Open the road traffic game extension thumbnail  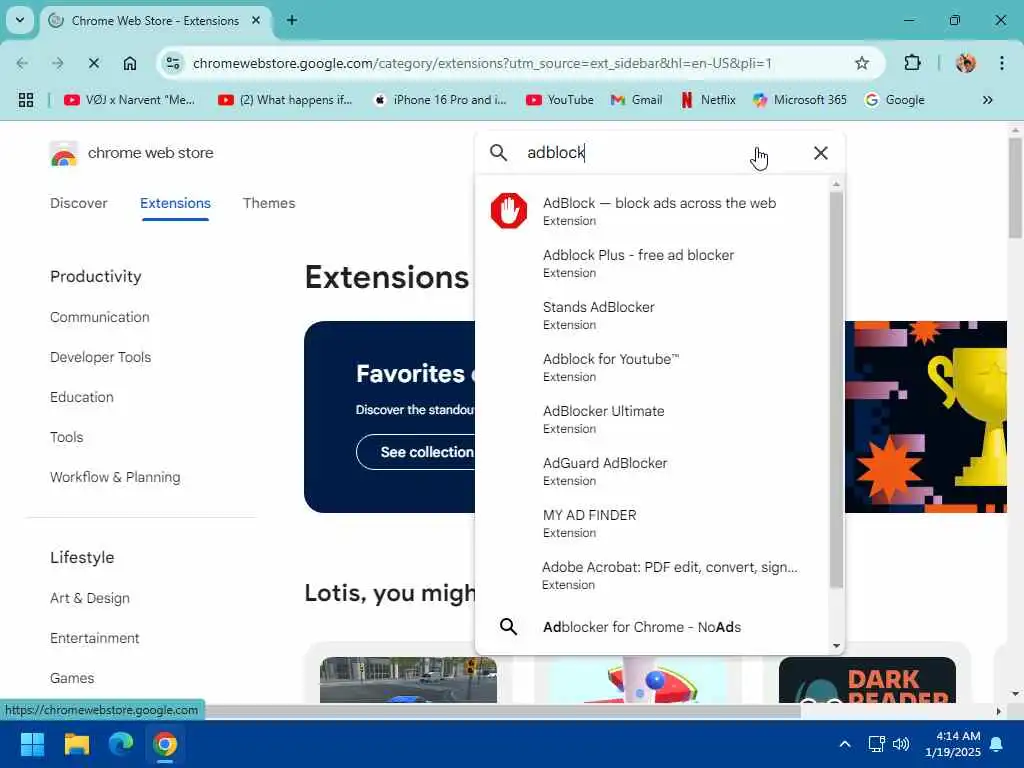(x=408, y=680)
